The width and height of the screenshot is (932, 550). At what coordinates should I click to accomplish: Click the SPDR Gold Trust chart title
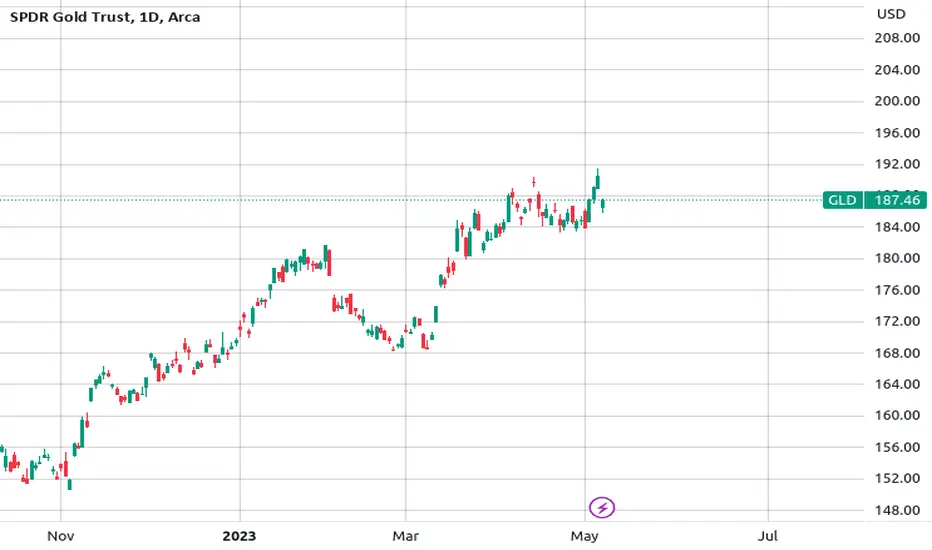(105, 17)
